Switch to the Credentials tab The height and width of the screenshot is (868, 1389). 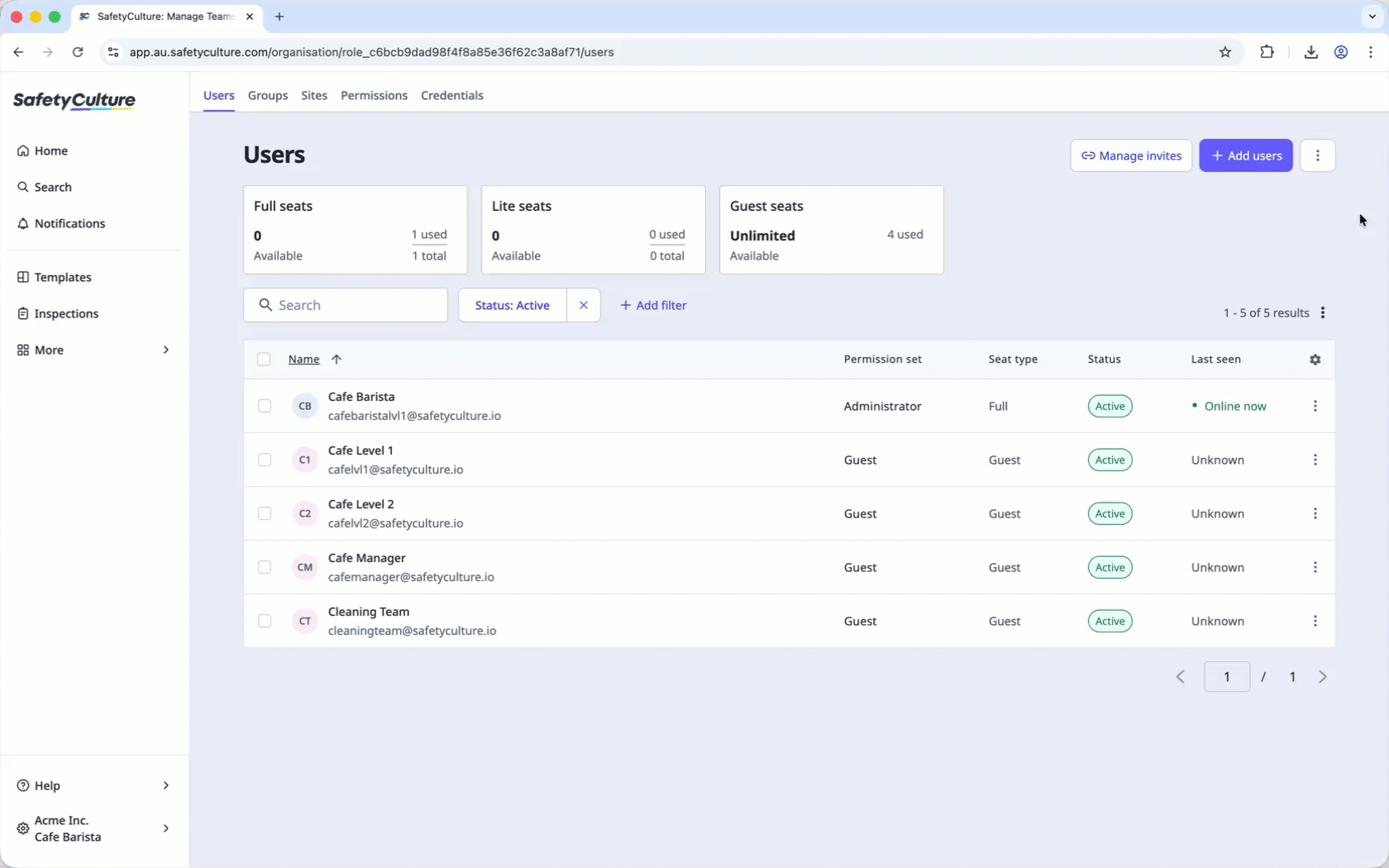tap(452, 95)
